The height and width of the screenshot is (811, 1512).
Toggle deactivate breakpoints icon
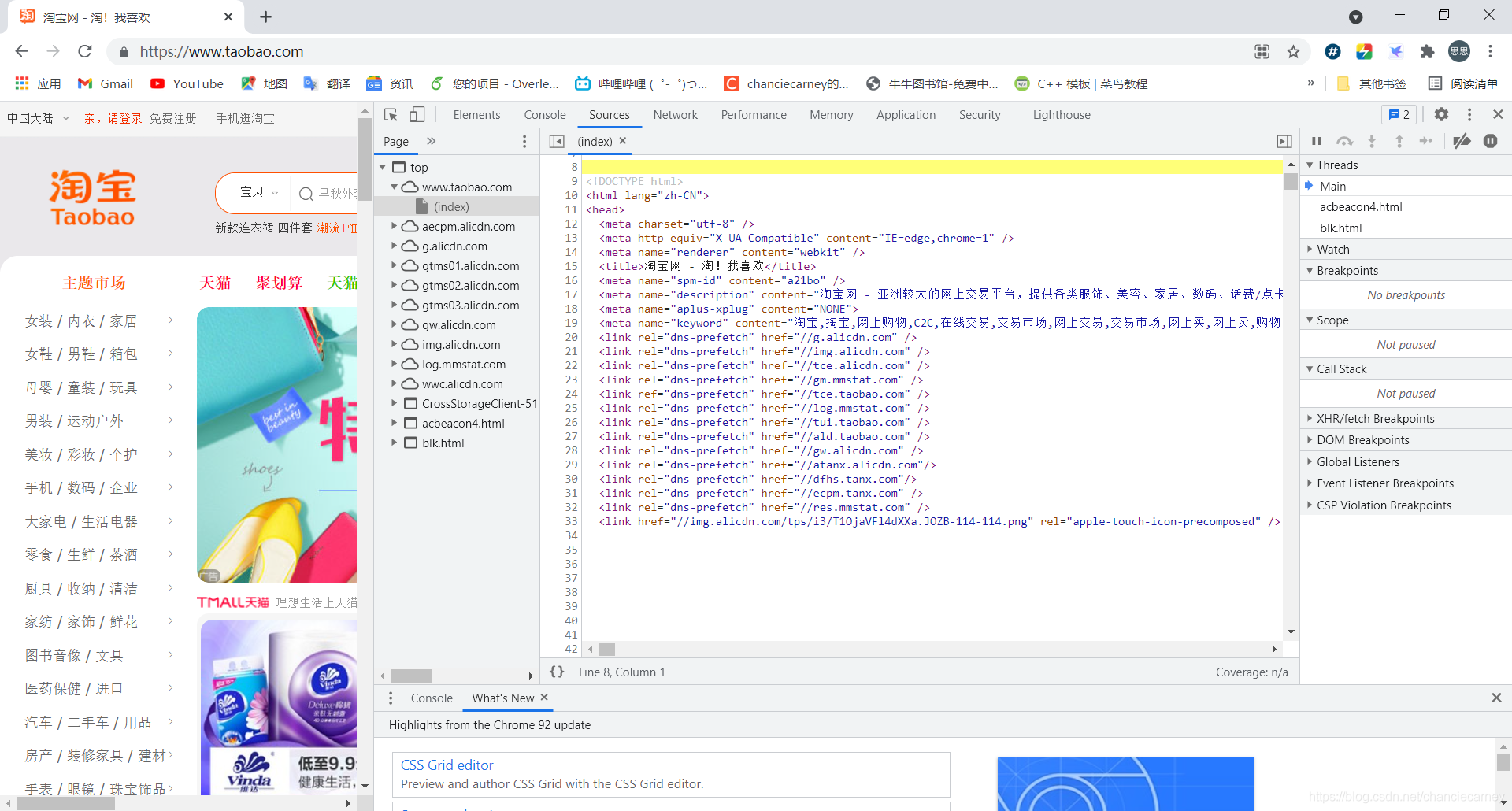[x=1462, y=141]
